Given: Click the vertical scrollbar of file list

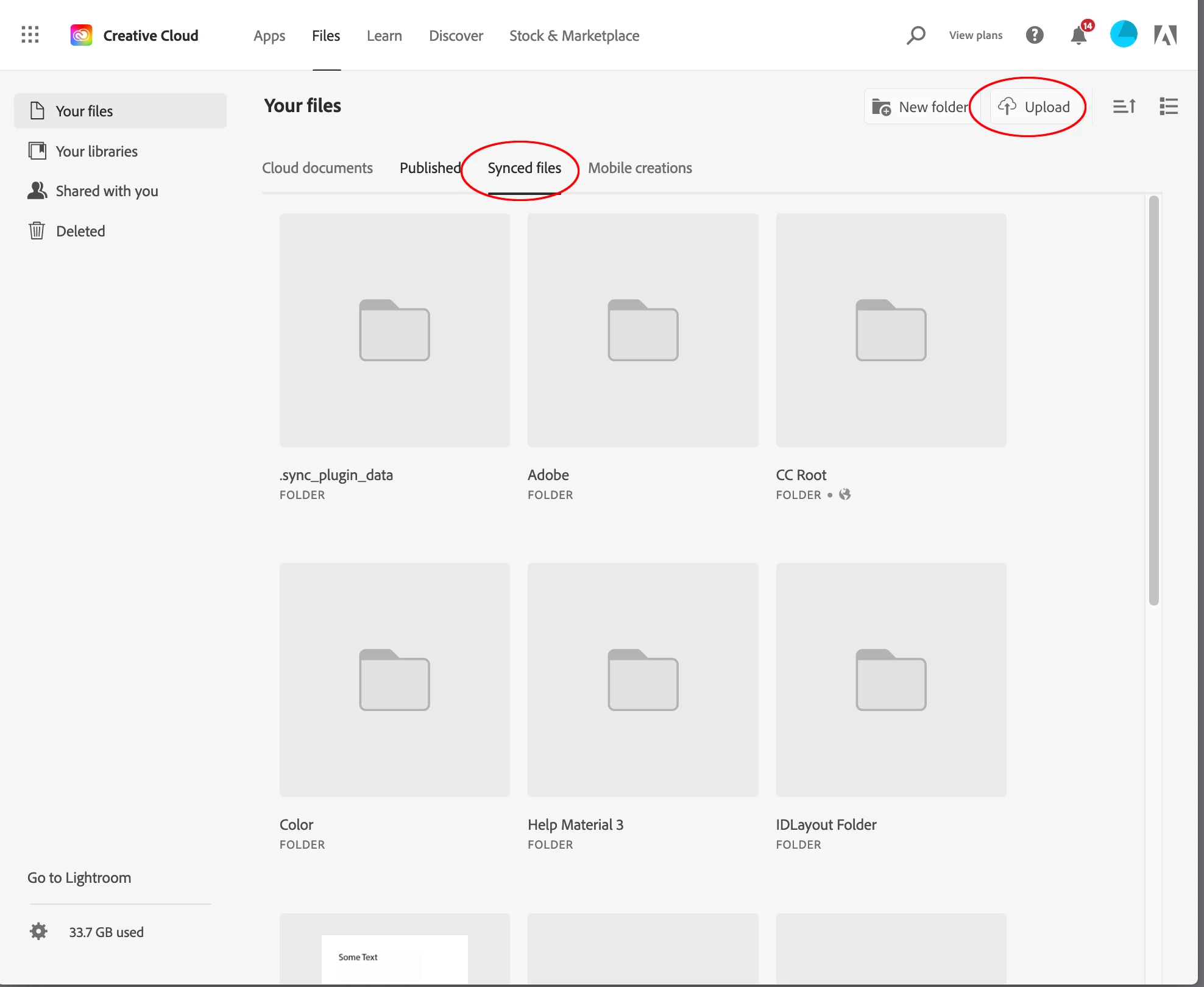Looking at the screenshot, I should (x=1153, y=400).
